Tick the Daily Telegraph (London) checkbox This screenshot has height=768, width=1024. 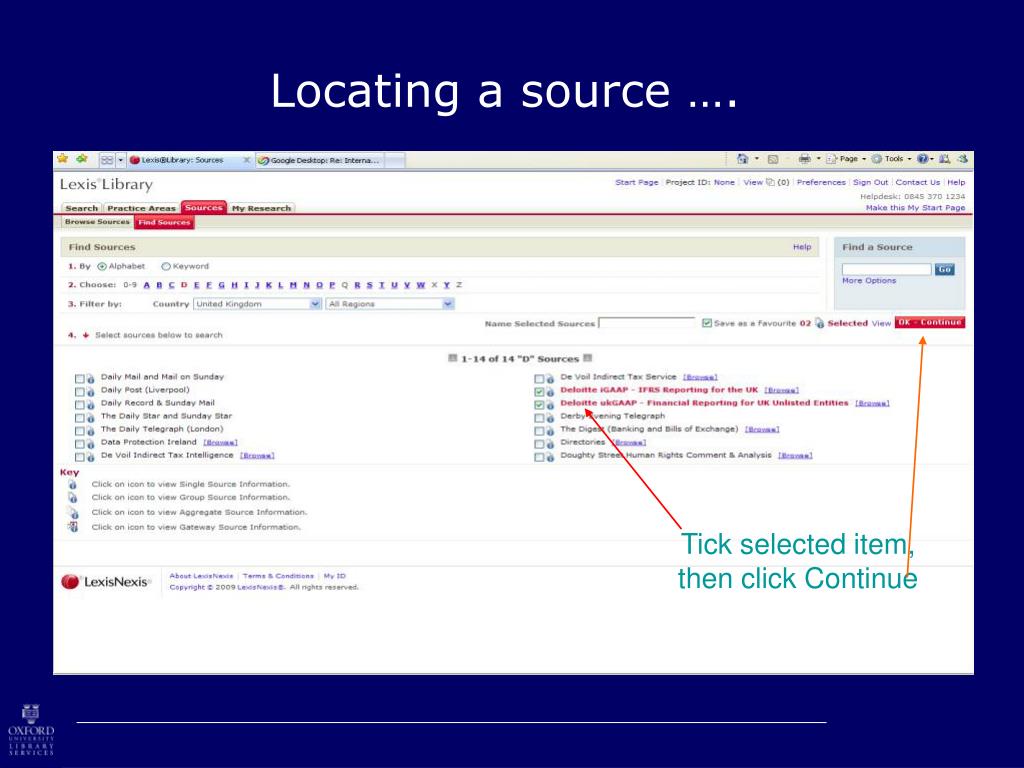click(x=80, y=431)
